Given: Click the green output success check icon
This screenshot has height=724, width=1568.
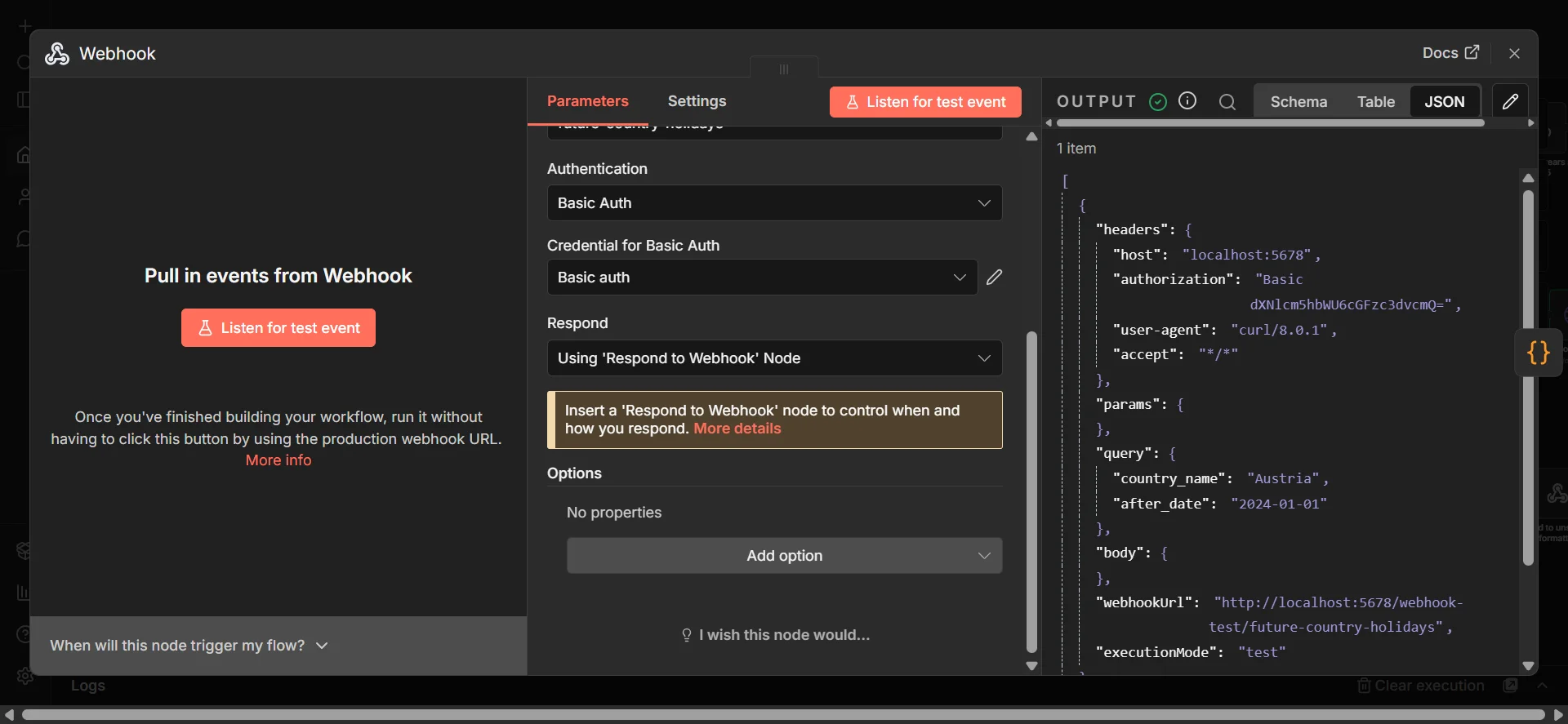Looking at the screenshot, I should [x=1158, y=101].
